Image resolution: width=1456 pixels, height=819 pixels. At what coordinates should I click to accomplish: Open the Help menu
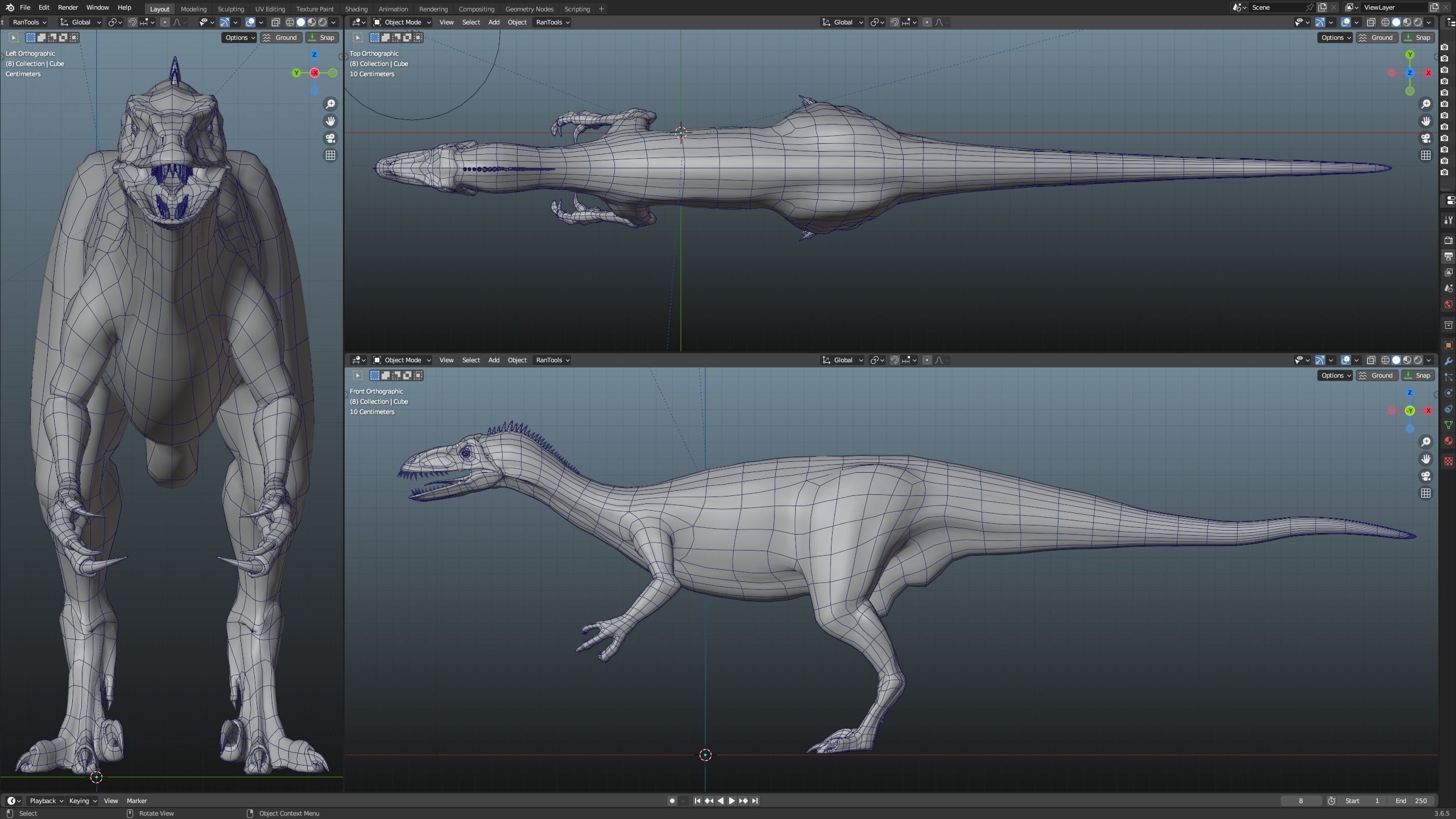[x=124, y=7]
